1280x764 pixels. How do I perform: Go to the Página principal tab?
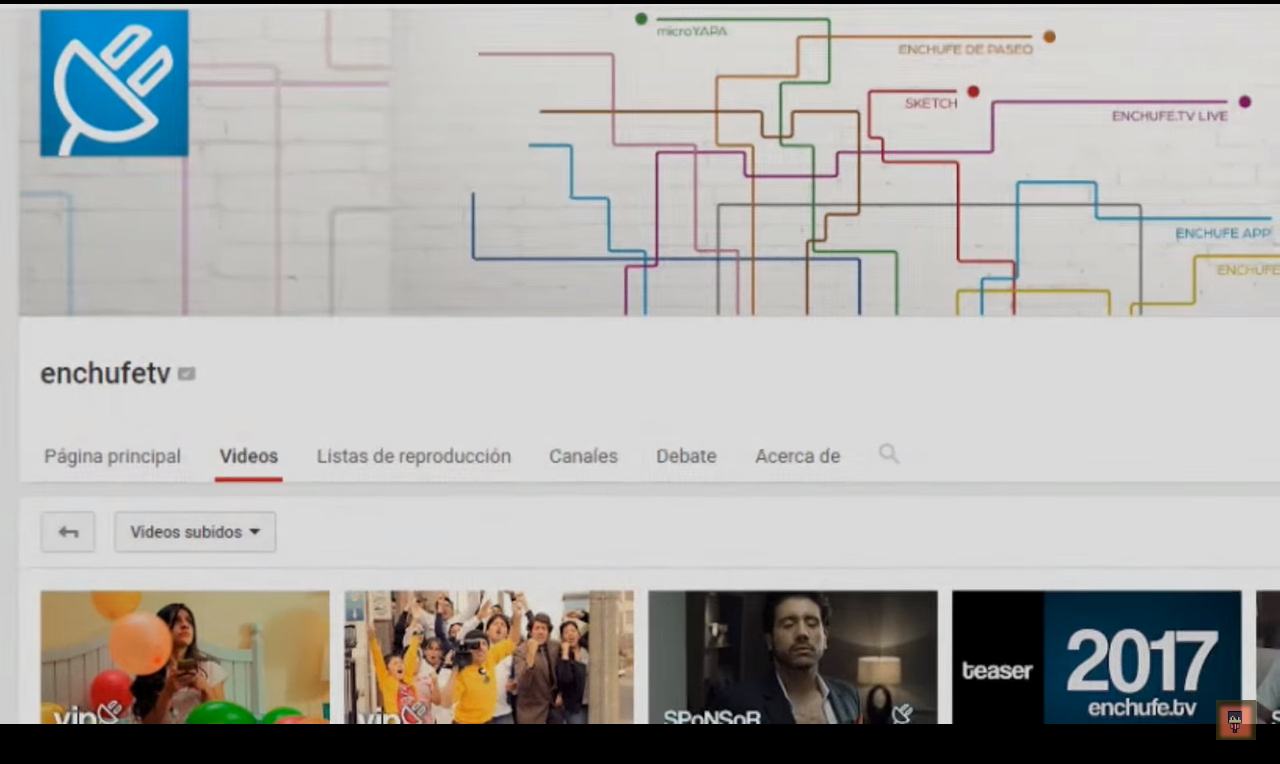click(x=113, y=456)
